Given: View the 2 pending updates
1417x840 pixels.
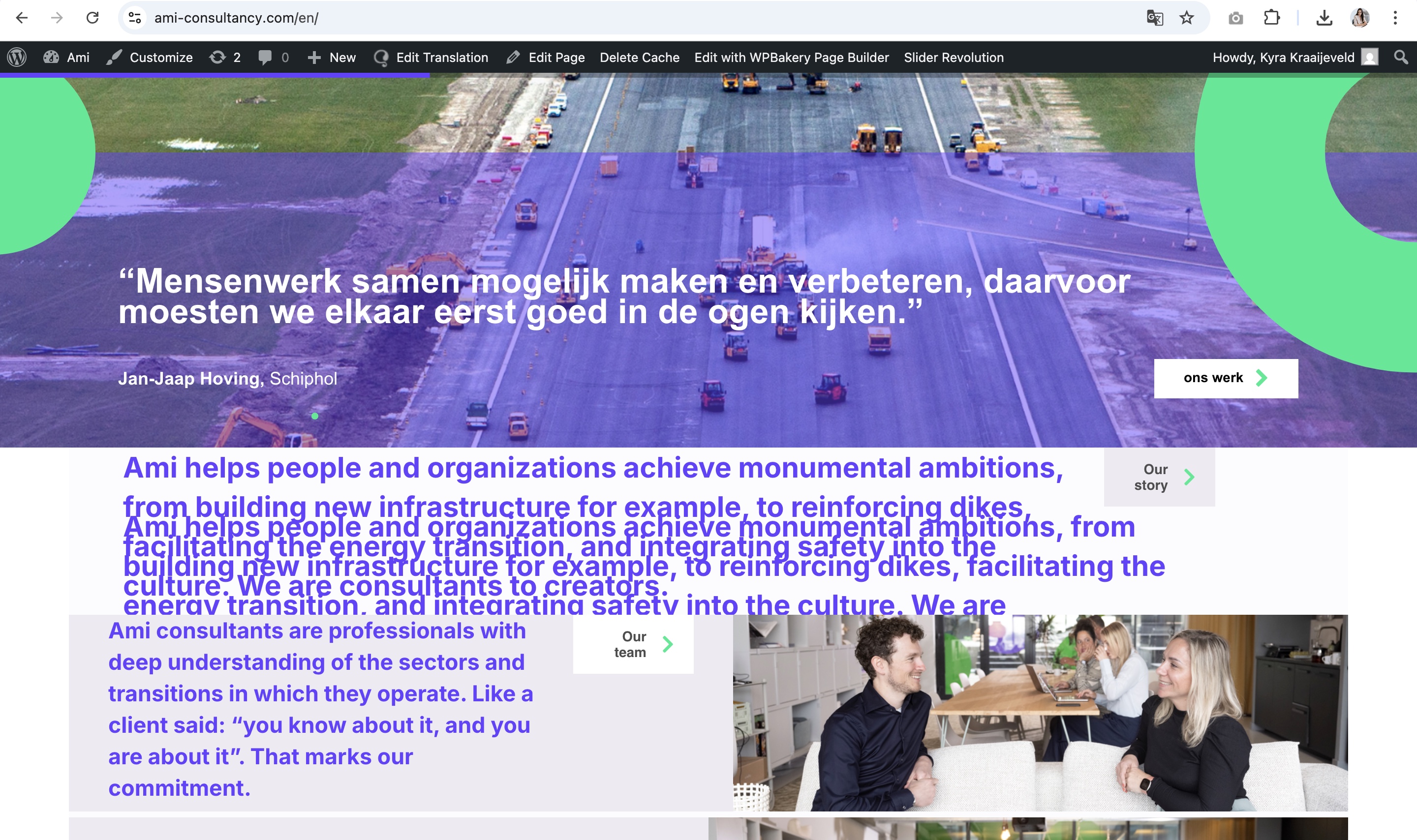Looking at the screenshot, I should (225, 57).
